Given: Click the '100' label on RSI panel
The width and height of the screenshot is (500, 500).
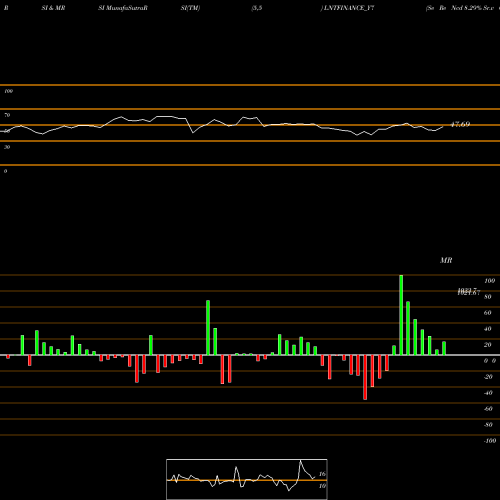Looking at the screenshot, I should [8, 91].
